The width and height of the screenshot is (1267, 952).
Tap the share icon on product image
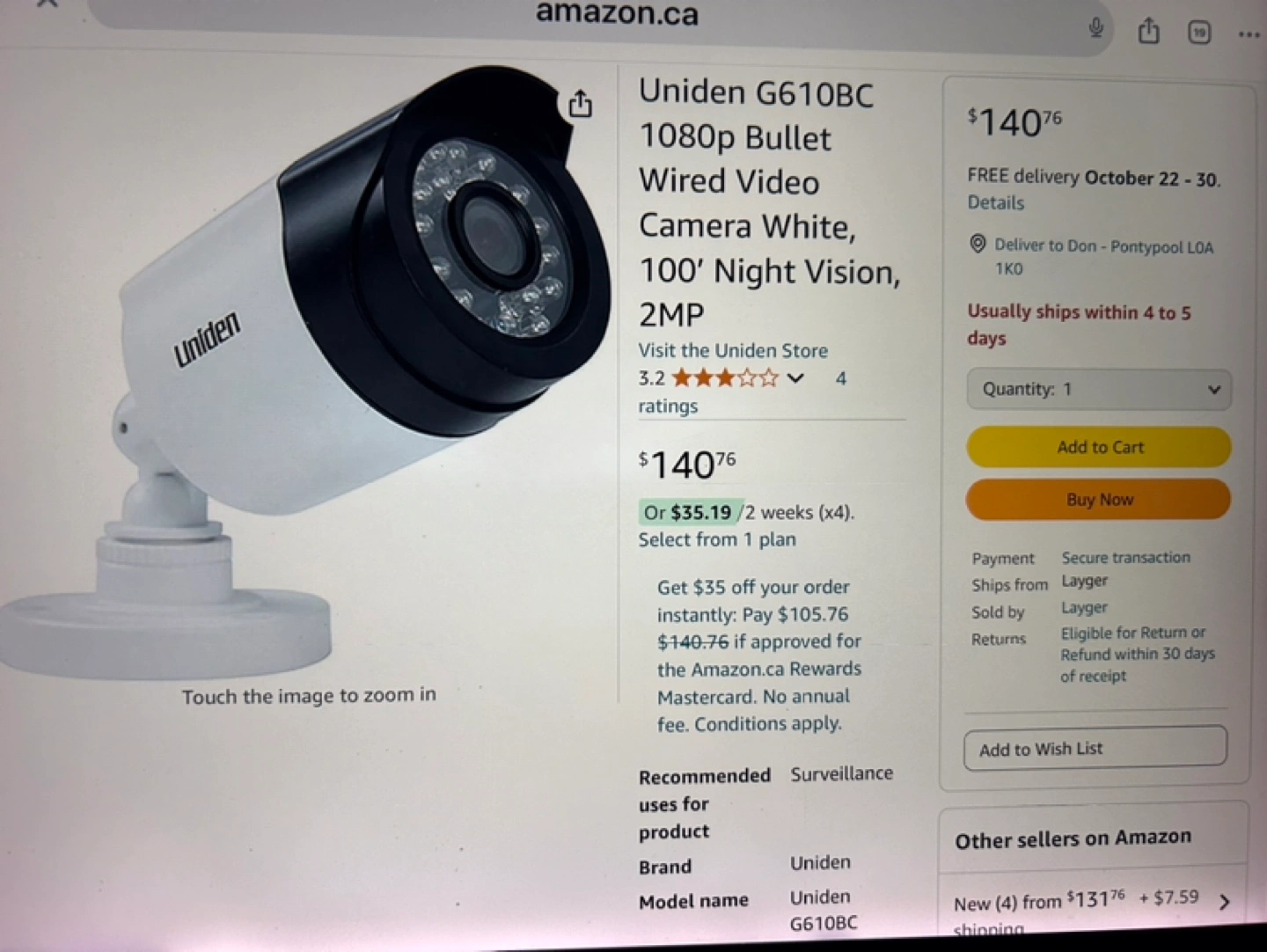pyautogui.click(x=580, y=104)
